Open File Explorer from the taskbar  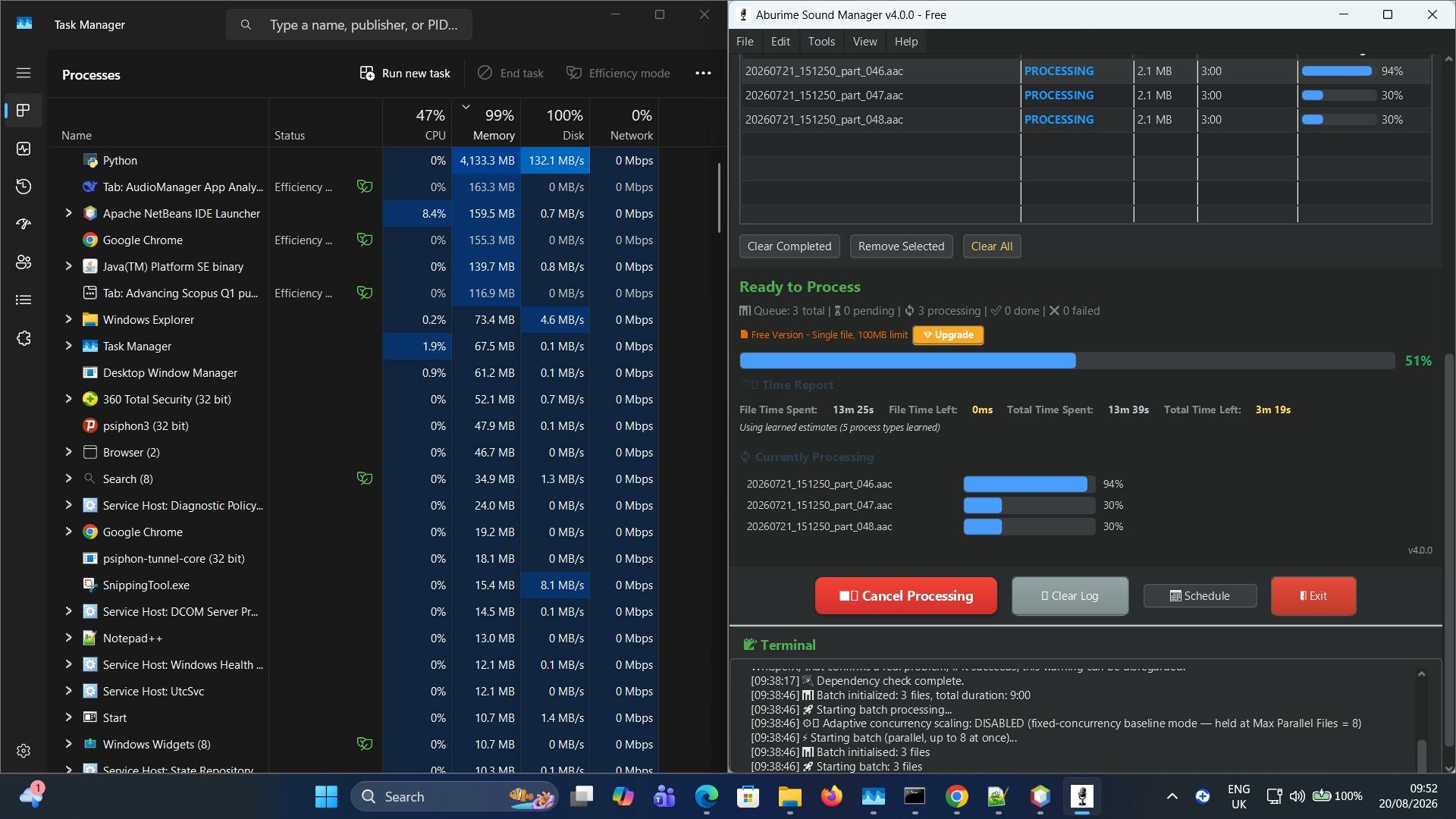(789, 796)
